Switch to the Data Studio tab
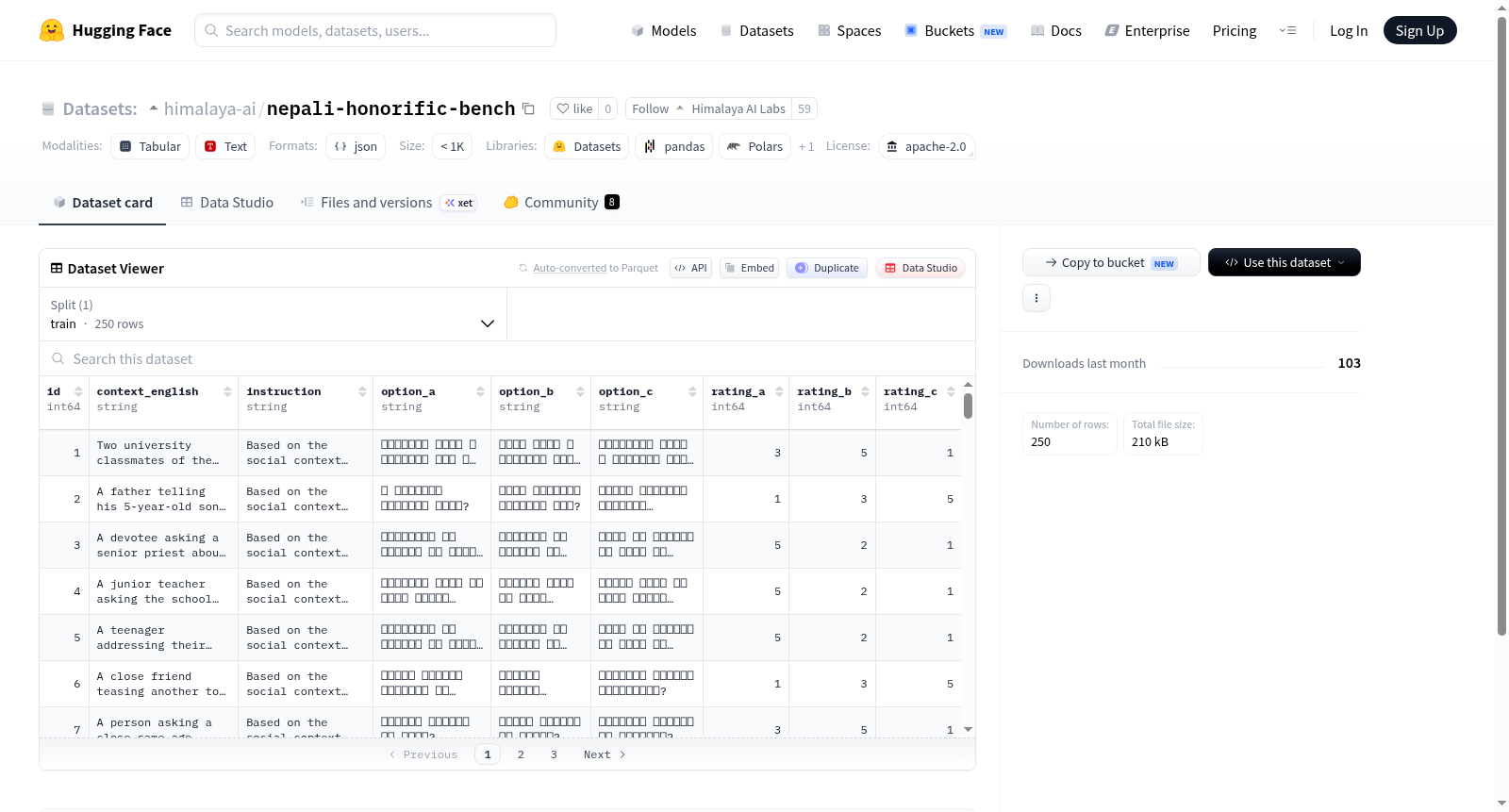The width and height of the screenshot is (1509, 812). (226, 202)
